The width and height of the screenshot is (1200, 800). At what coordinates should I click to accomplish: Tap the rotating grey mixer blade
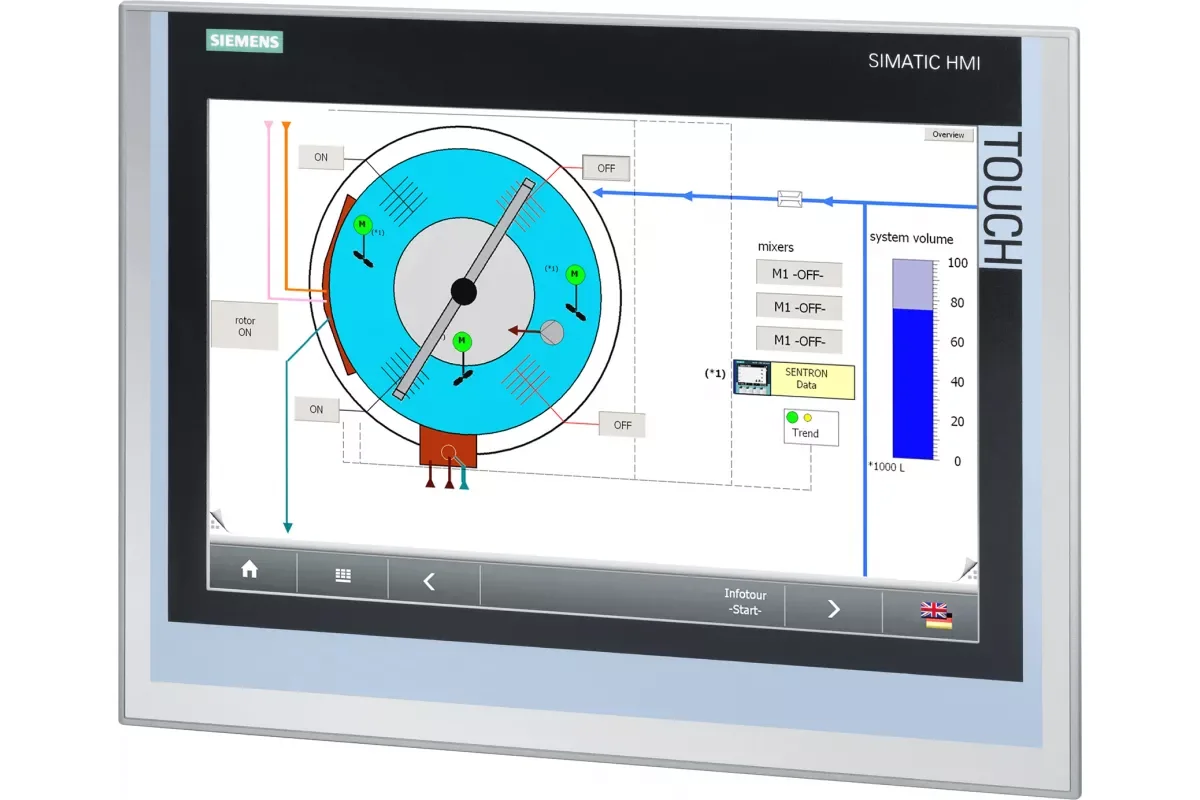coord(463,290)
